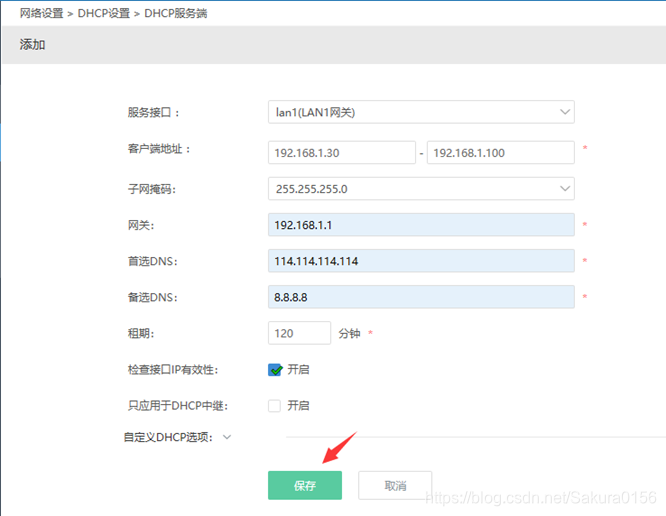Viewport: 666px width, 516px height.
Task: Click the 租期 label
Action: click(x=141, y=333)
